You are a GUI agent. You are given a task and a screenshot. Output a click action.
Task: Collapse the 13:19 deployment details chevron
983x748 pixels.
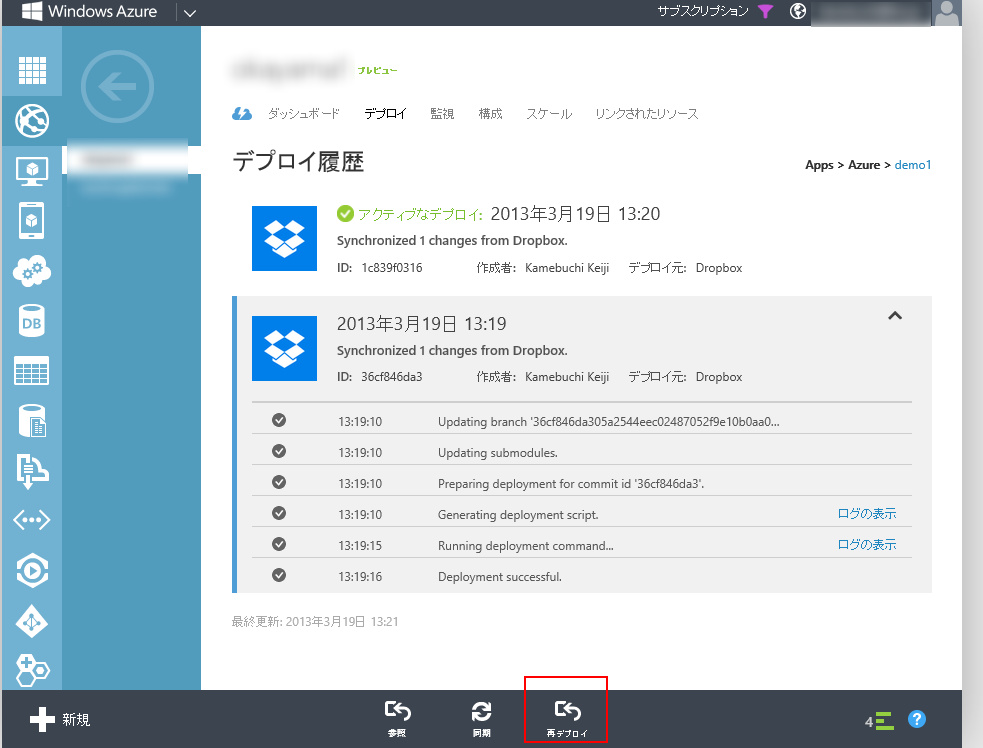pyautogui.click(x=895, y=316)
